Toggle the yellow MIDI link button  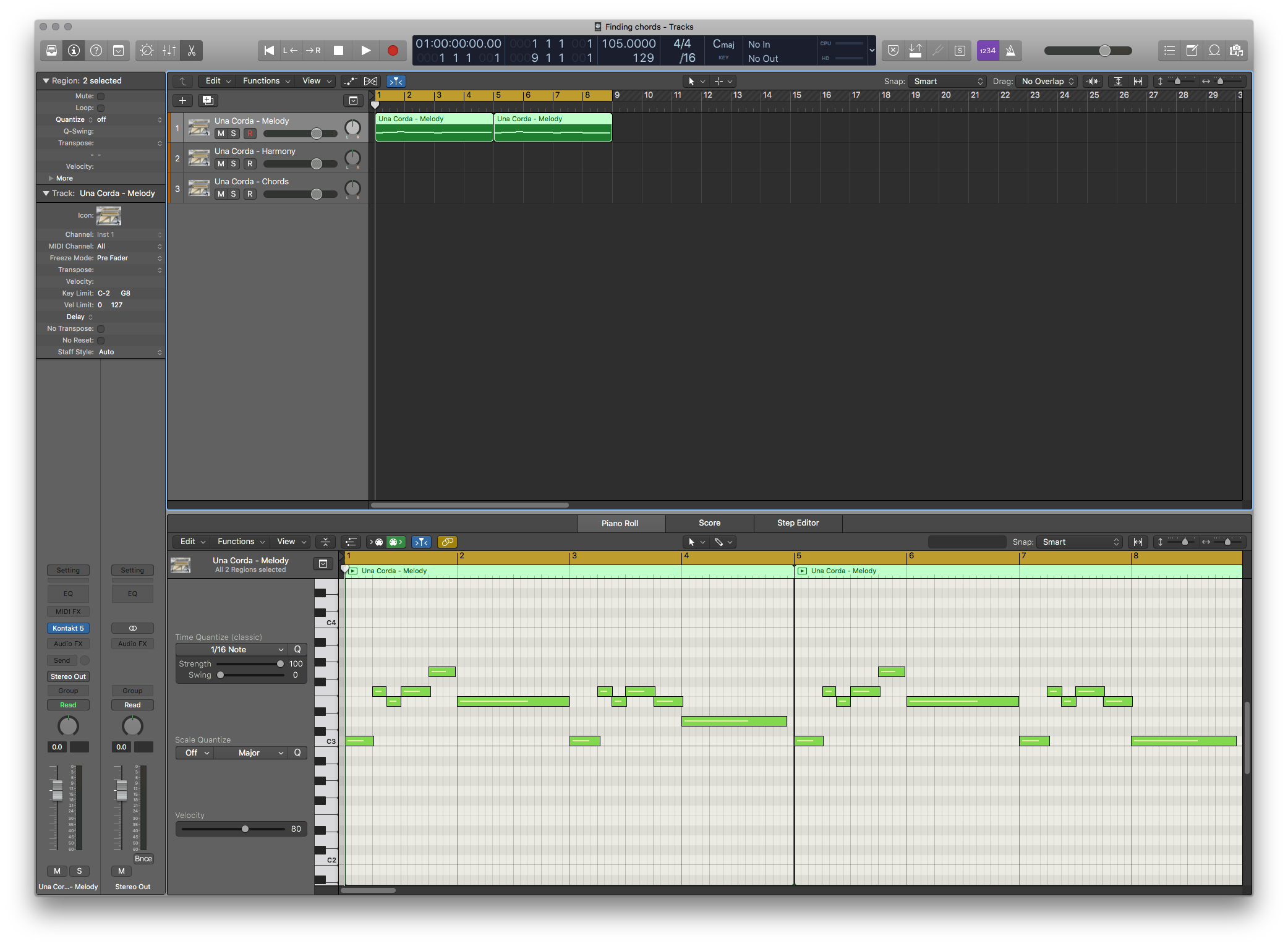point(447,542)
